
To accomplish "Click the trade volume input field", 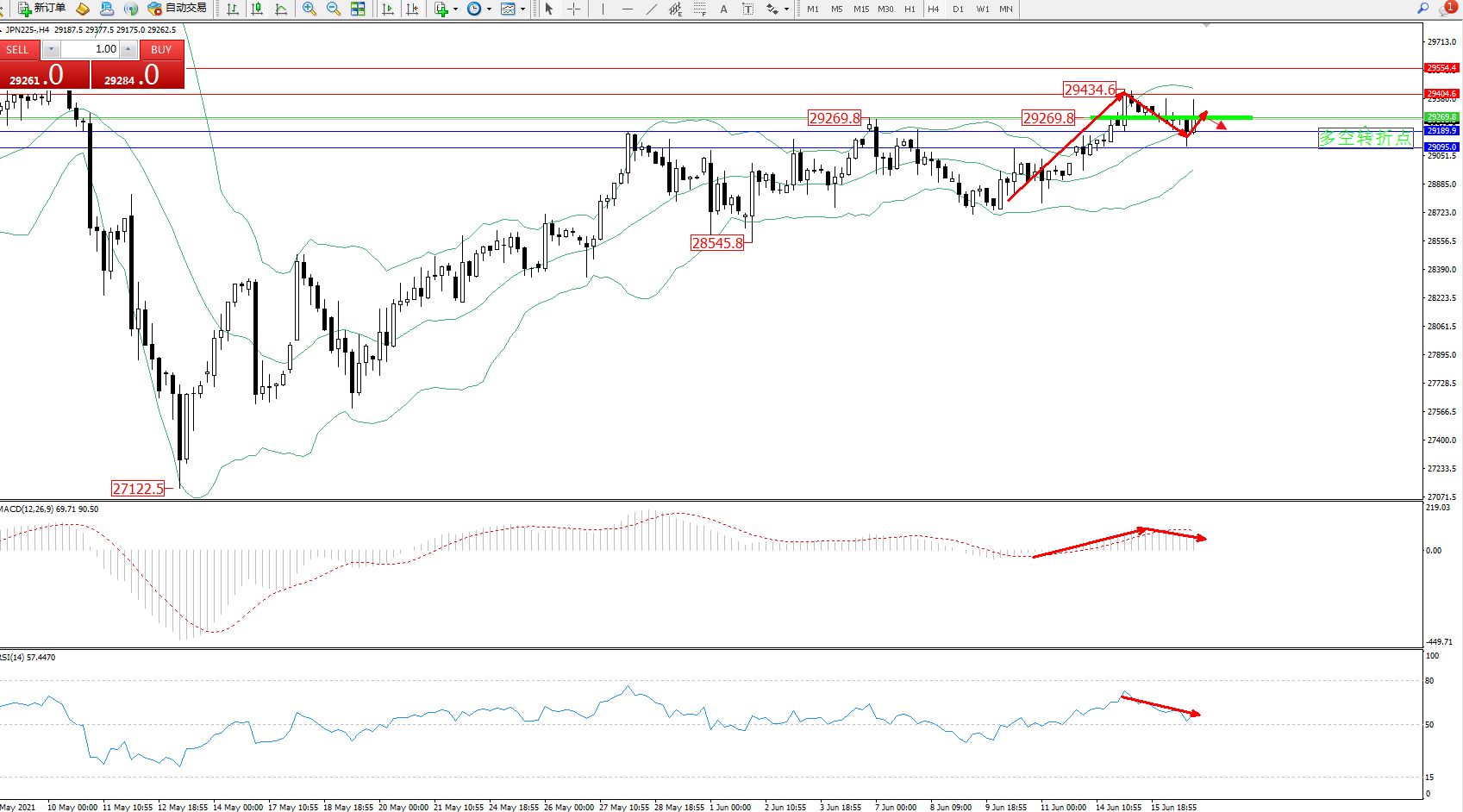I will 90,49.
